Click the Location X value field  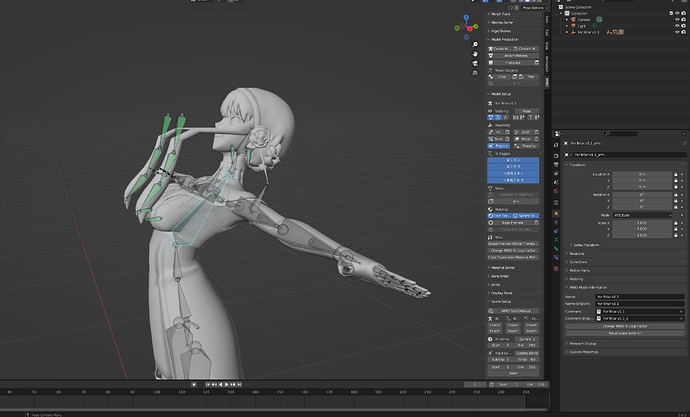pos(642,174)
